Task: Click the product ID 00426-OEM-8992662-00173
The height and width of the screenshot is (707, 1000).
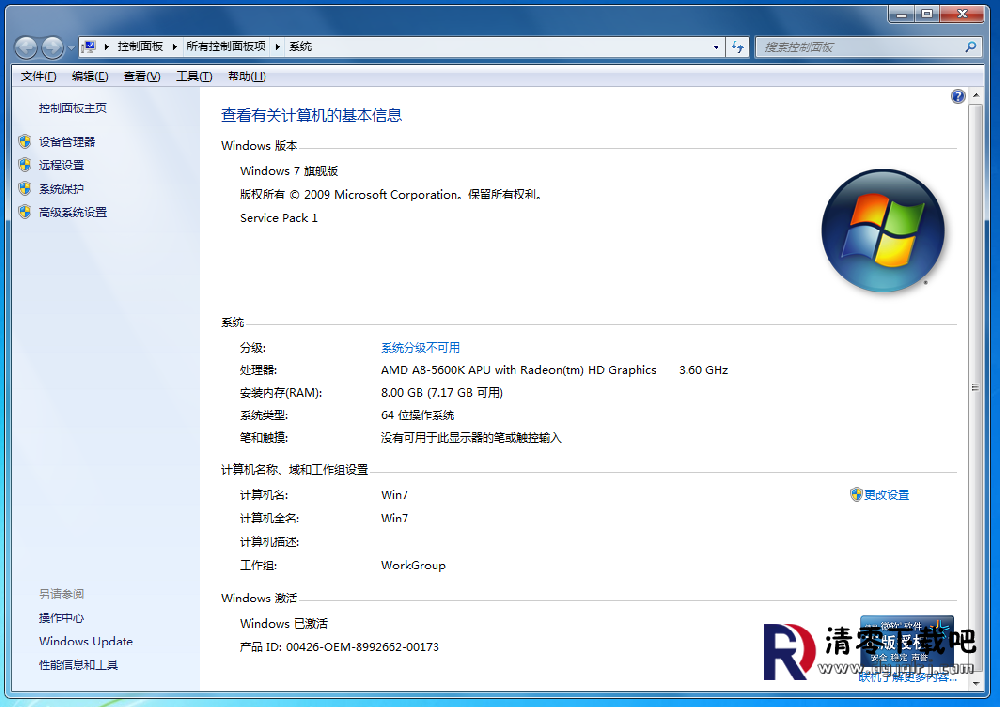Action: [x=362, y=647]
